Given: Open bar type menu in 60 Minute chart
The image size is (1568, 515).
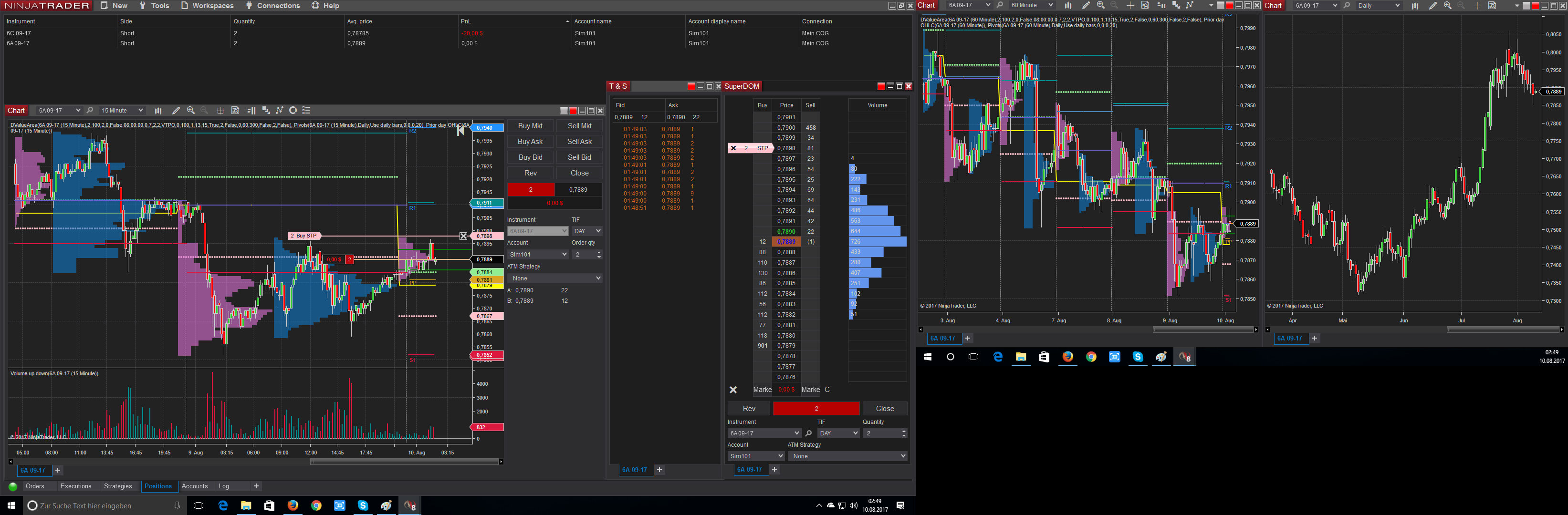Looking at the screenshot, I should [x=1068, y=5].
